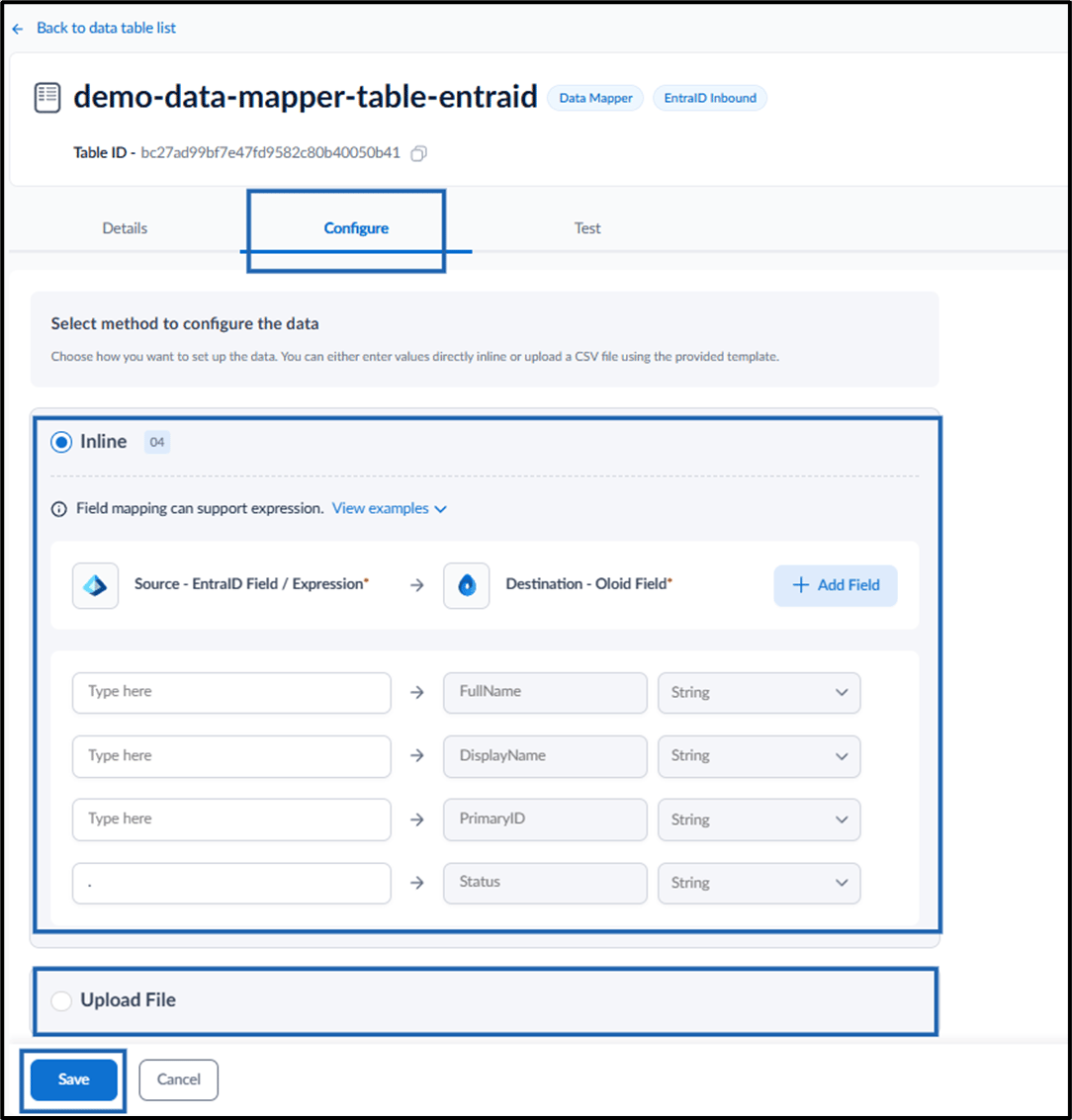Click mapping arrow in FullName row
This screenshot has width=1072, height=1120.
417,692
